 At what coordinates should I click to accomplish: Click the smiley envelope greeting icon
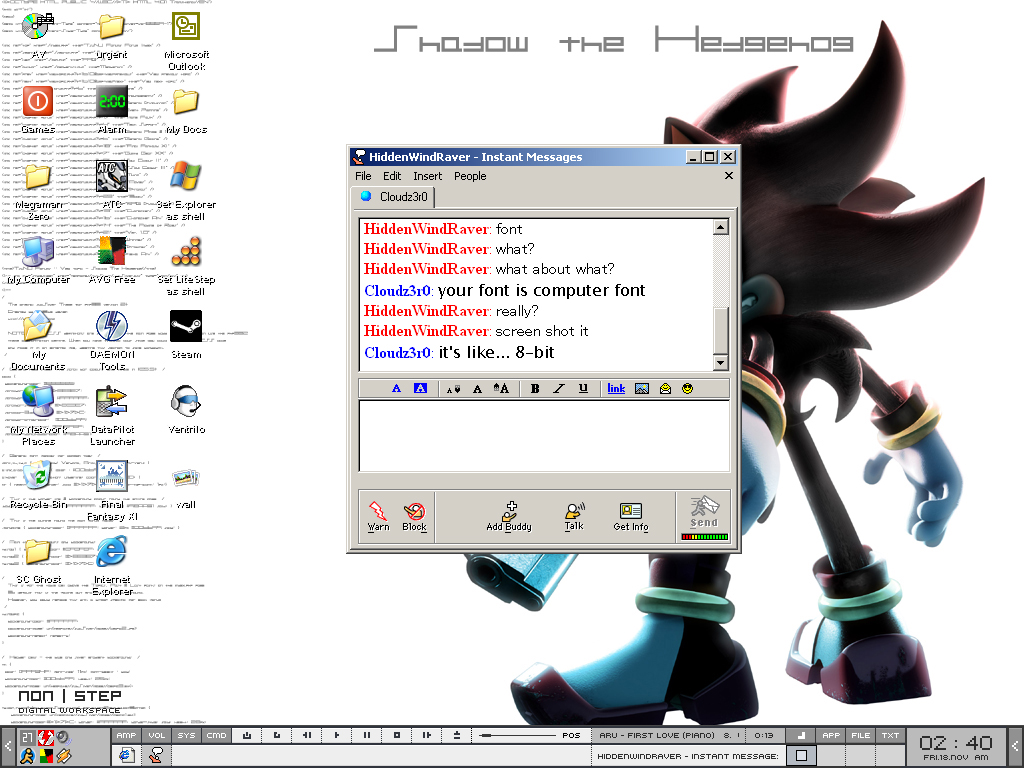[x=665, y=389]
